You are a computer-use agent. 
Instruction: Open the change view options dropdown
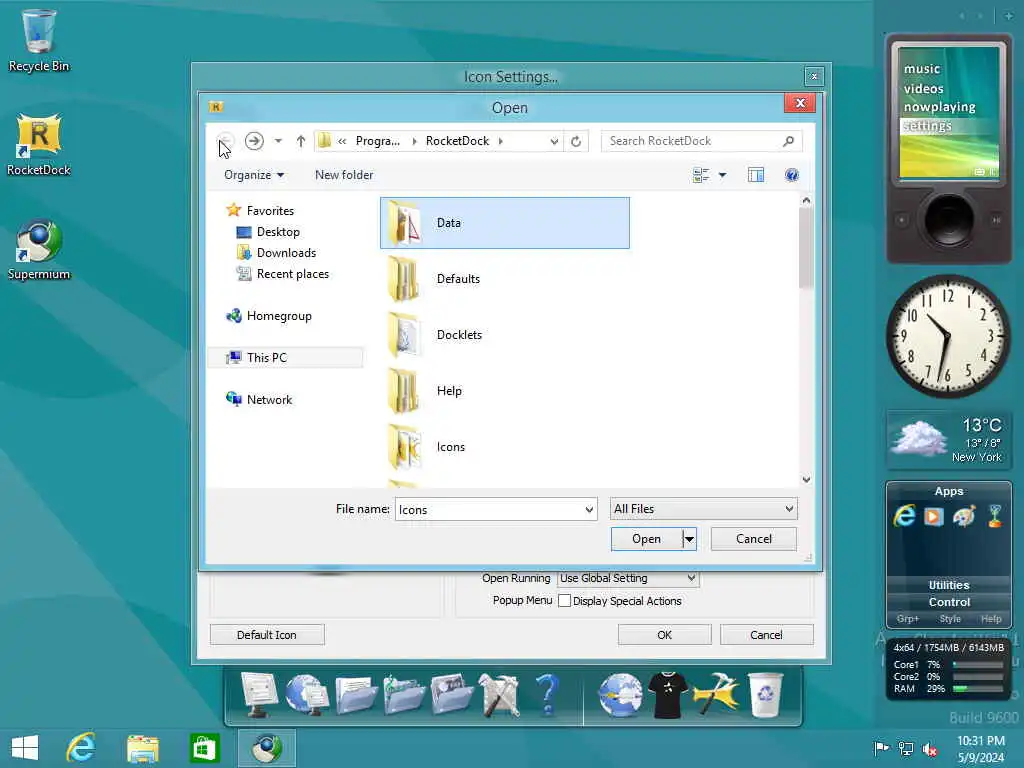tap(722, 175)
